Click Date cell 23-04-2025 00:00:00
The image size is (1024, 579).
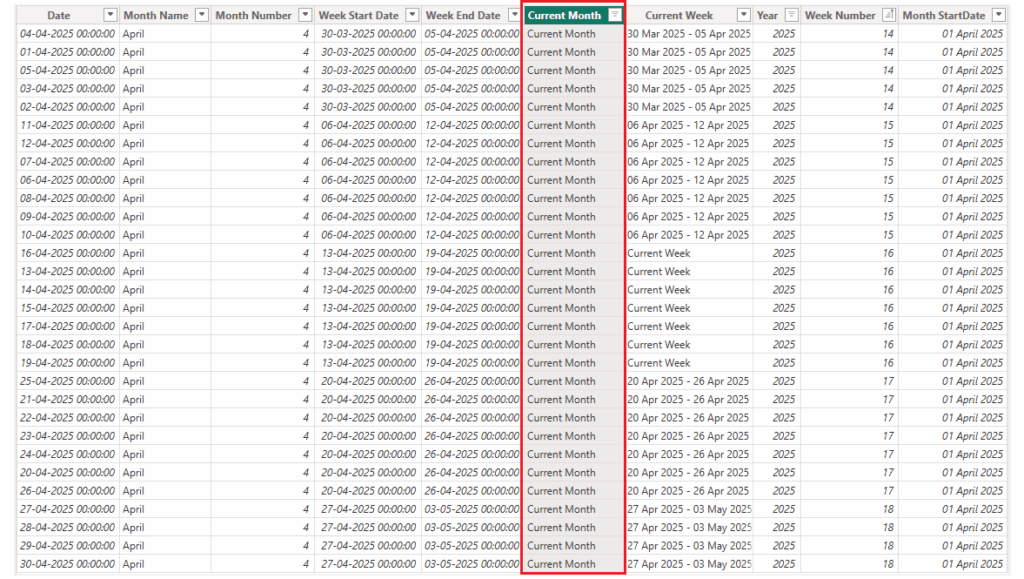(67, 435)
